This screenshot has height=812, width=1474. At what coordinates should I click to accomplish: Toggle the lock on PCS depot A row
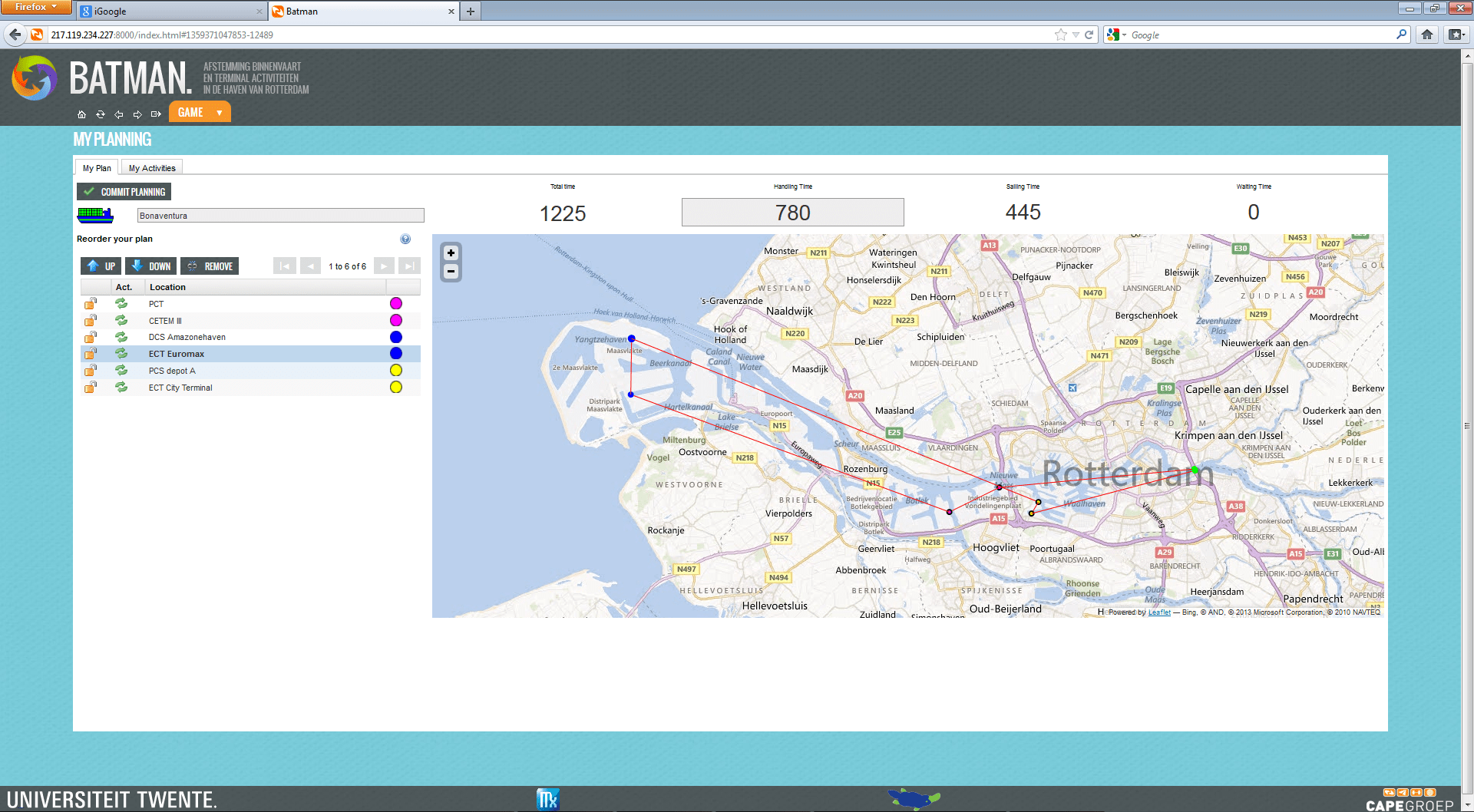point(91,371)
